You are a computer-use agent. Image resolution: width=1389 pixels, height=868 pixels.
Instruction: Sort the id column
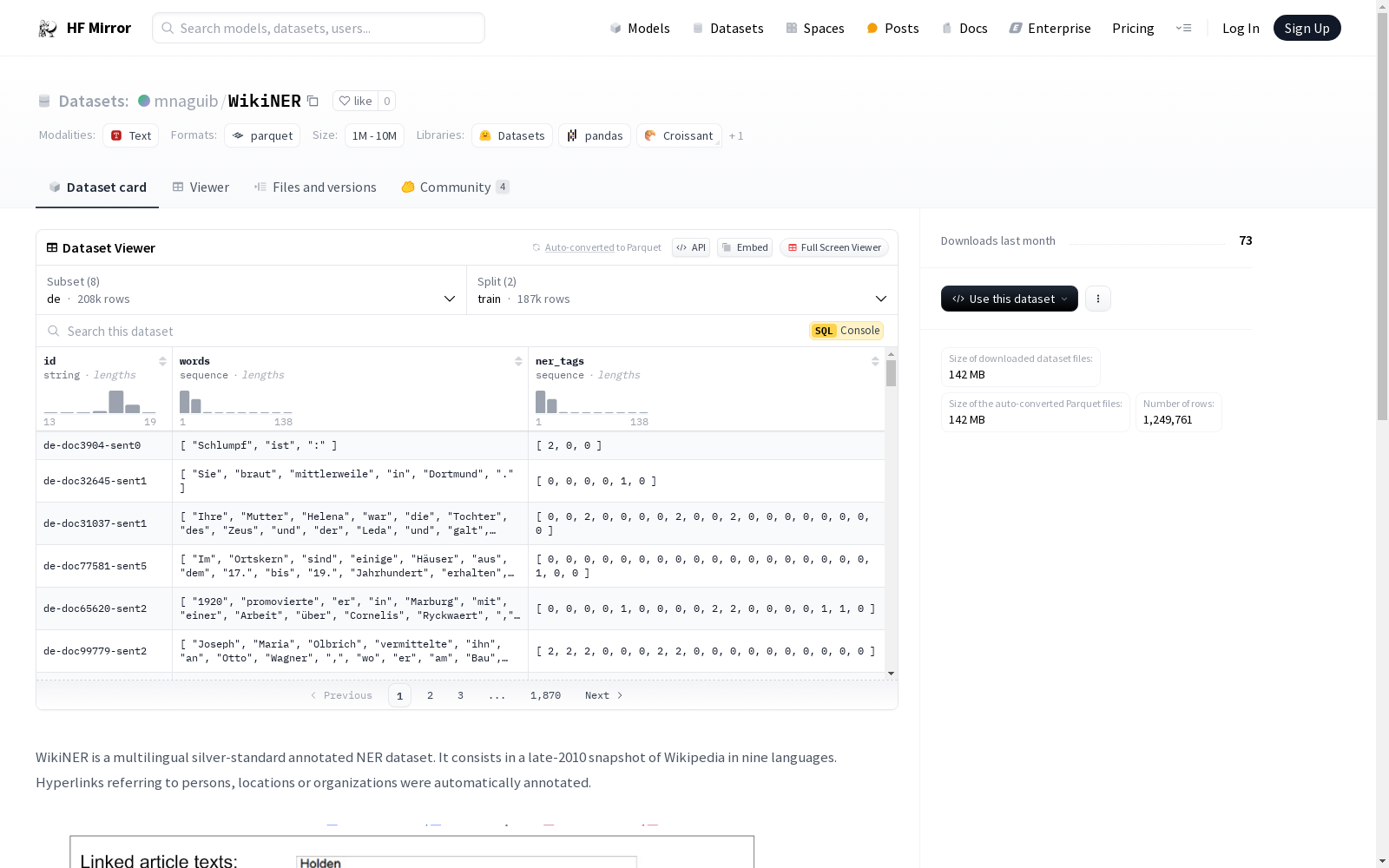(162, 361)
